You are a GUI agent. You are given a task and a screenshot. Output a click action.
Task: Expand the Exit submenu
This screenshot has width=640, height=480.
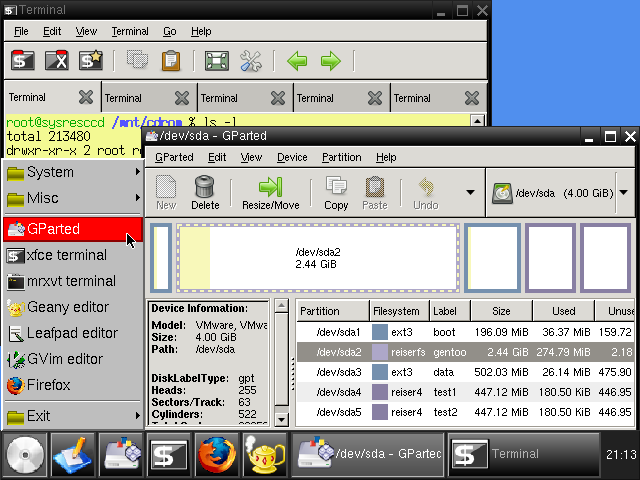72,416
